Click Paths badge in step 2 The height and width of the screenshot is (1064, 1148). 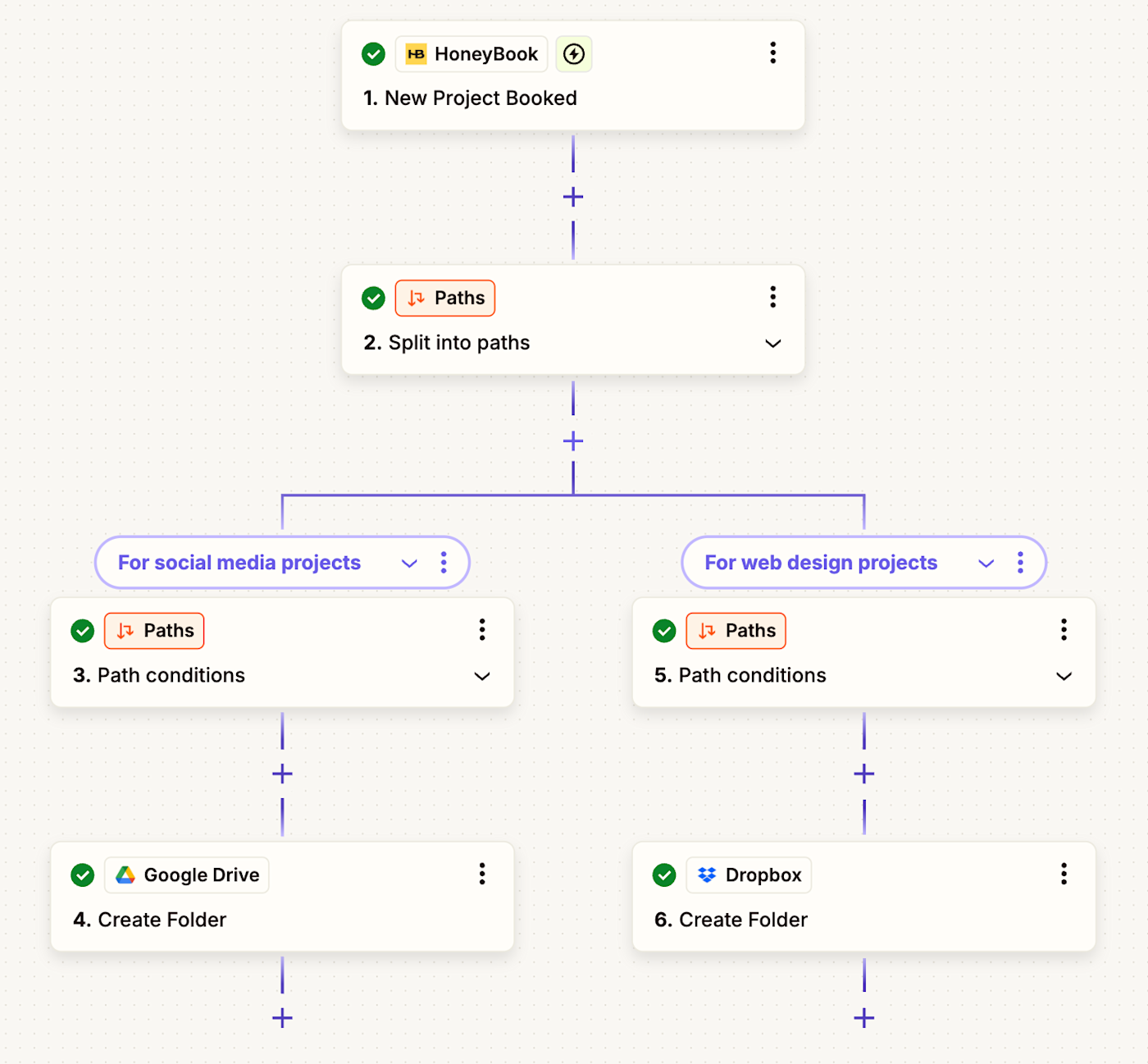(x=445, y=298)
